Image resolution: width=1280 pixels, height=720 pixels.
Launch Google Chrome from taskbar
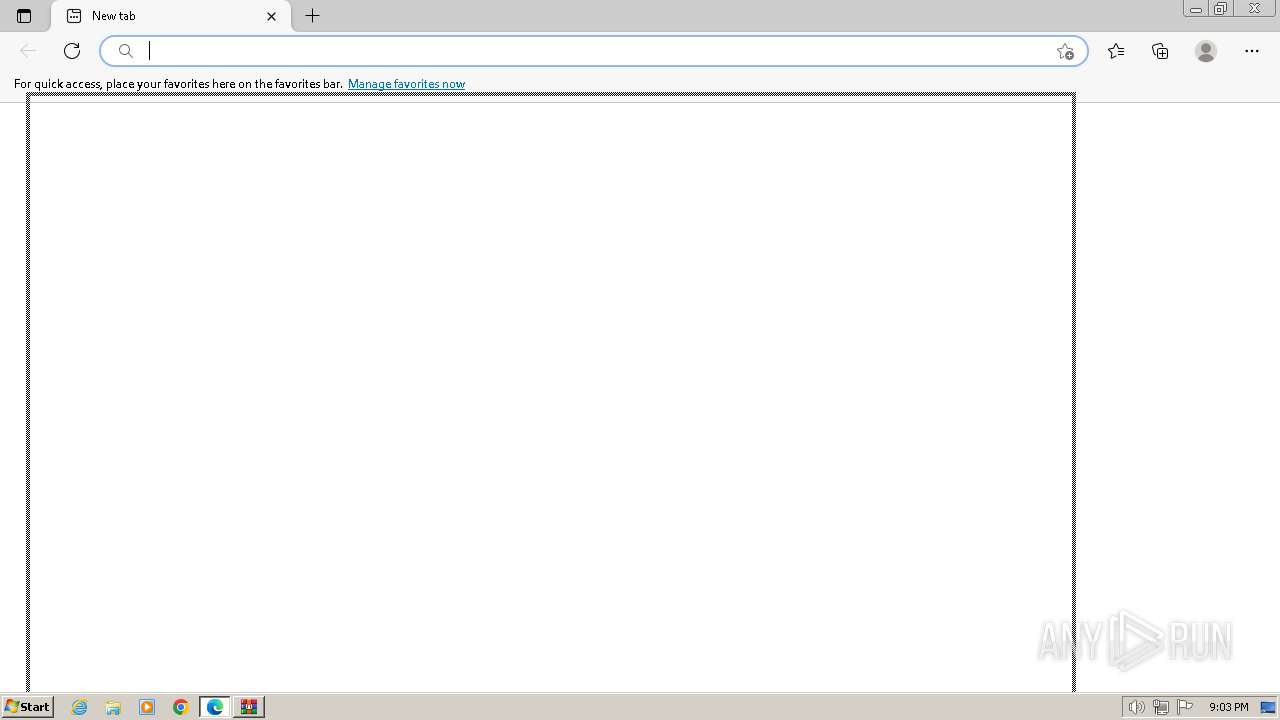(181, 707)
